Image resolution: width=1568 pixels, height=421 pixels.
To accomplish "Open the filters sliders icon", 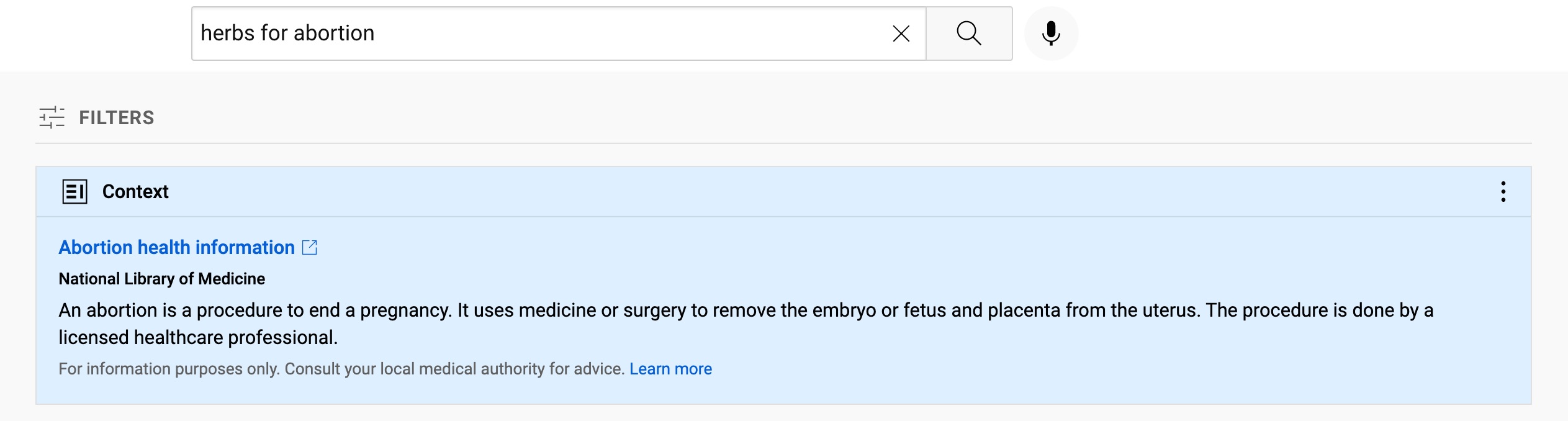I will click(x=52, y=117).
